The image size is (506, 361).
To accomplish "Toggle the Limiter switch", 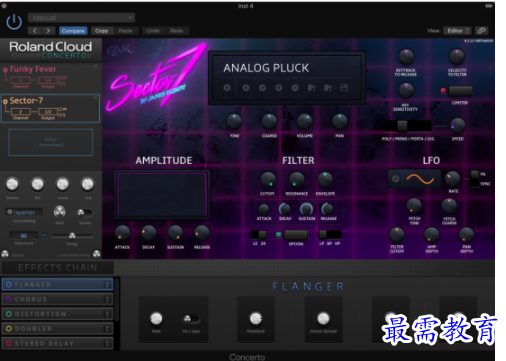I will click(x=460, y=91).
